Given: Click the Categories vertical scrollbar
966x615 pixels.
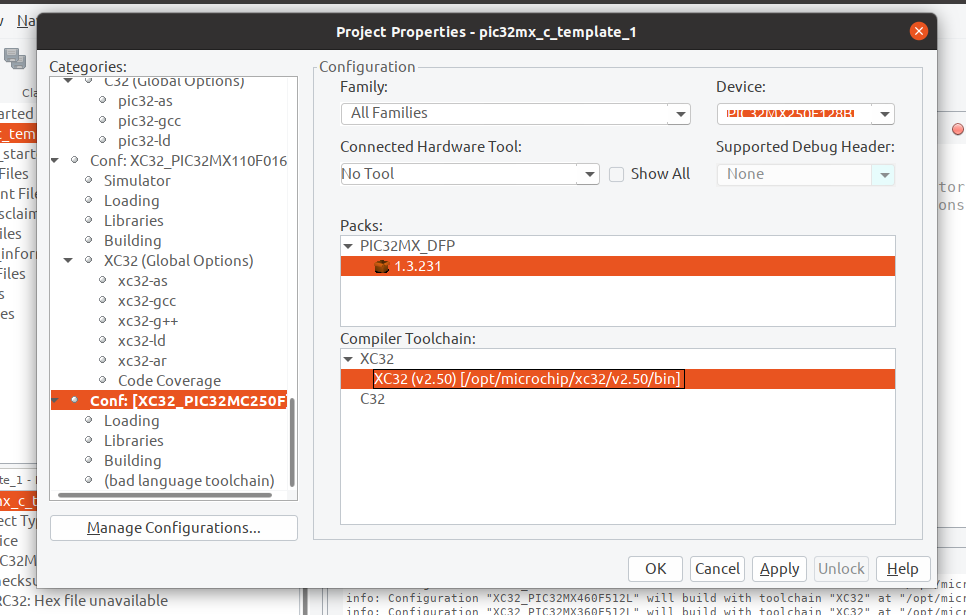Looking at the screenshot, I should (x=292, y=442).
